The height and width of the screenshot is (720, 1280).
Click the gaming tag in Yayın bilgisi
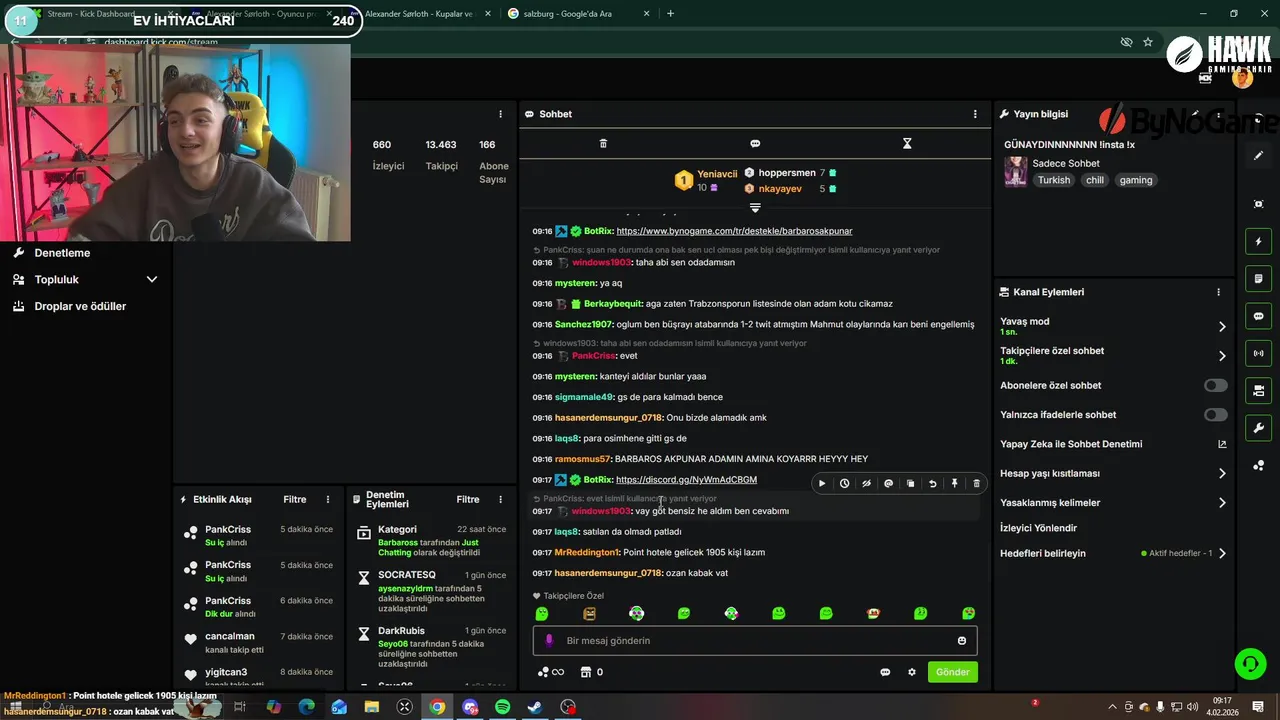click(1136, 180)
